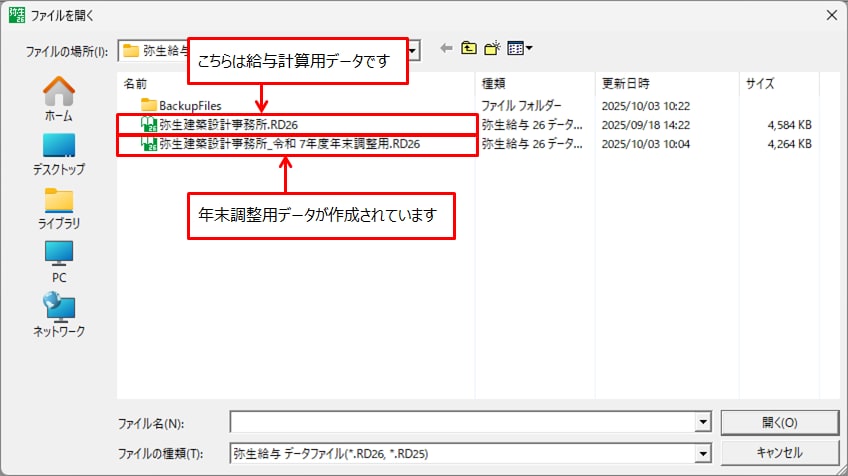The image size is (848, 476).
Task: Click the キャンセル button
Action: tap(778, 452)
